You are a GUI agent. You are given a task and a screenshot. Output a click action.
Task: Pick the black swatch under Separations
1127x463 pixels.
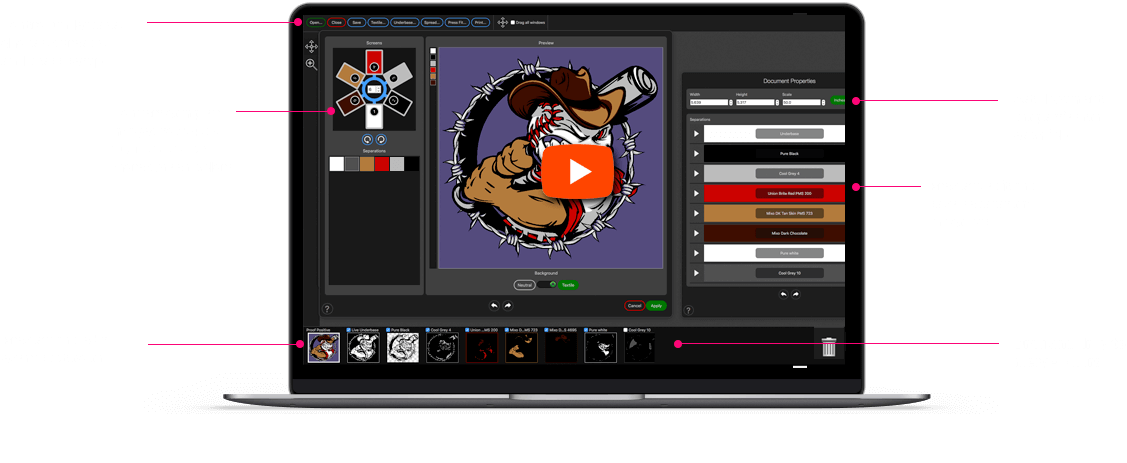coord(412,164)
